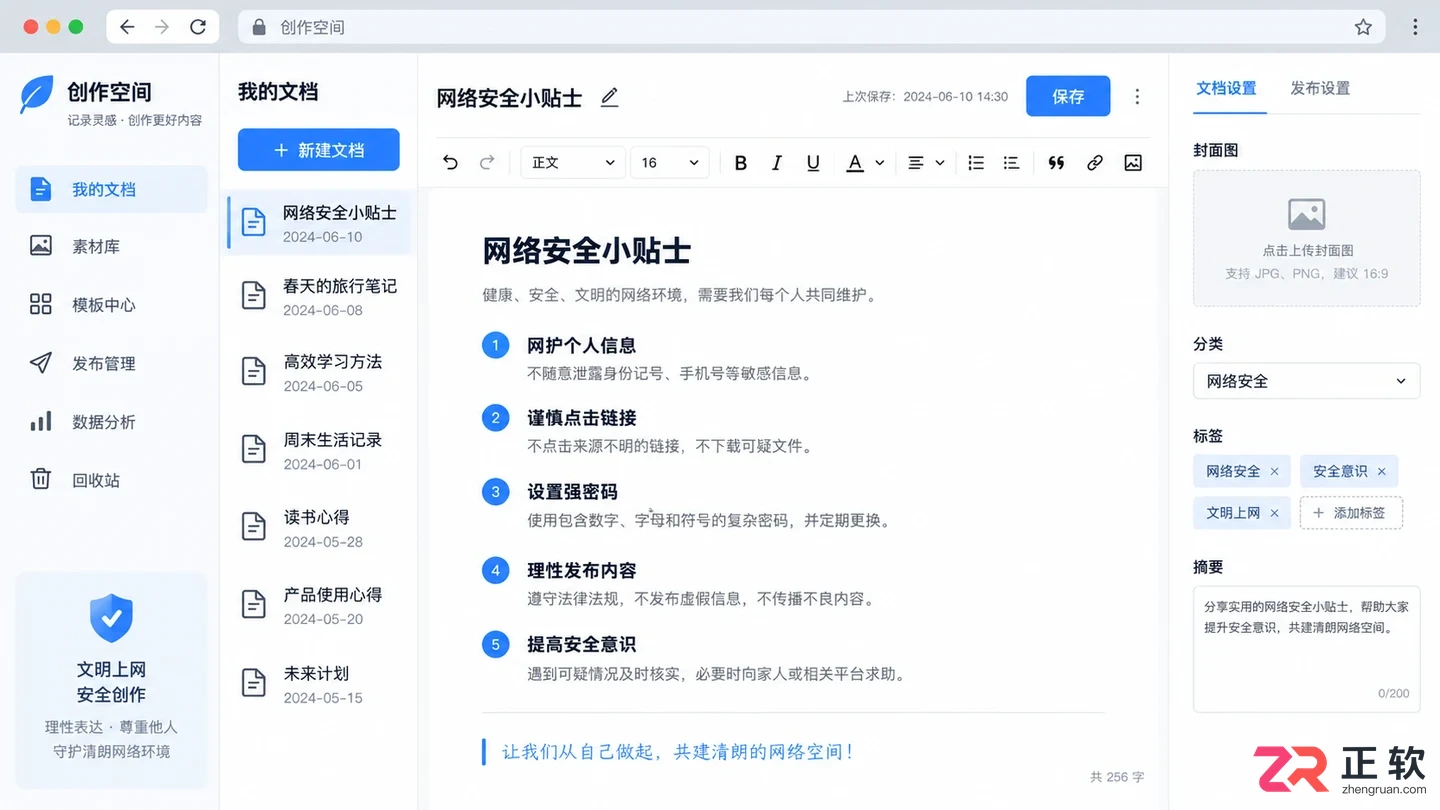Click the 保存 button
1440x810 pixels.
pos(1068,97)
